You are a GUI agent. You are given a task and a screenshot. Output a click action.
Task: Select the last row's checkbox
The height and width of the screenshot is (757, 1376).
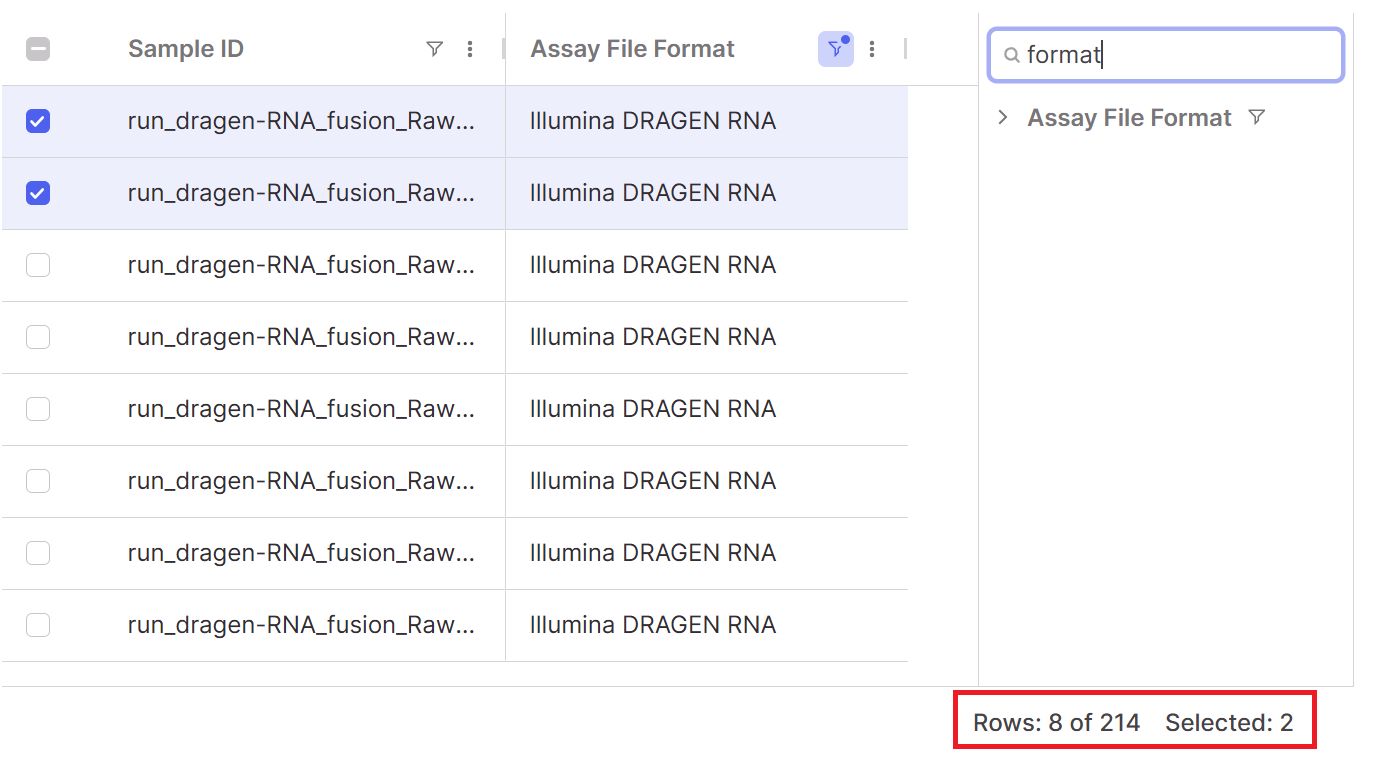[38, 625]
